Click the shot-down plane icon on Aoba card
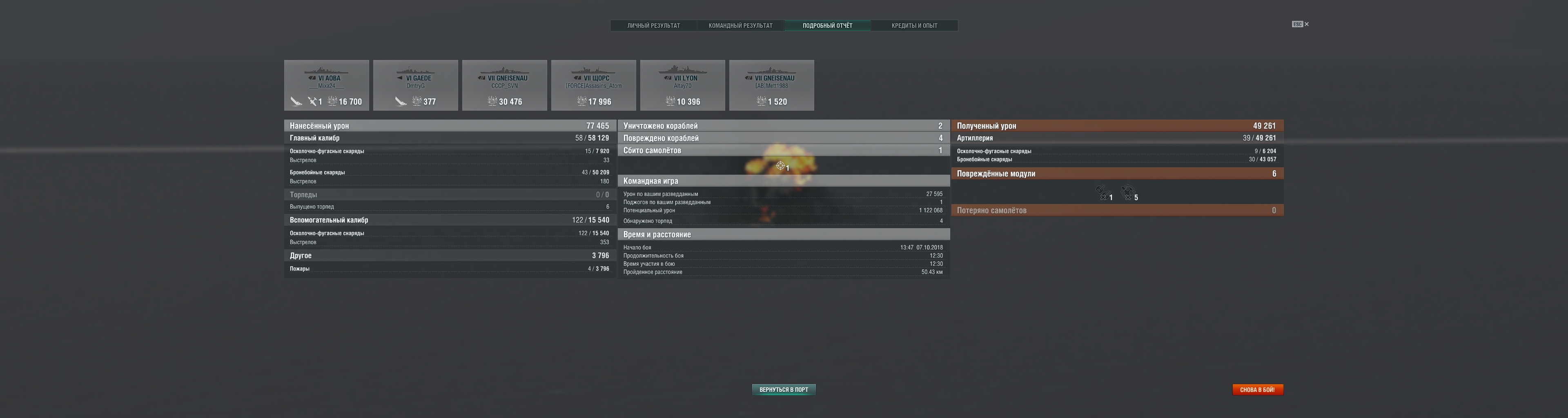 [312, 102]
